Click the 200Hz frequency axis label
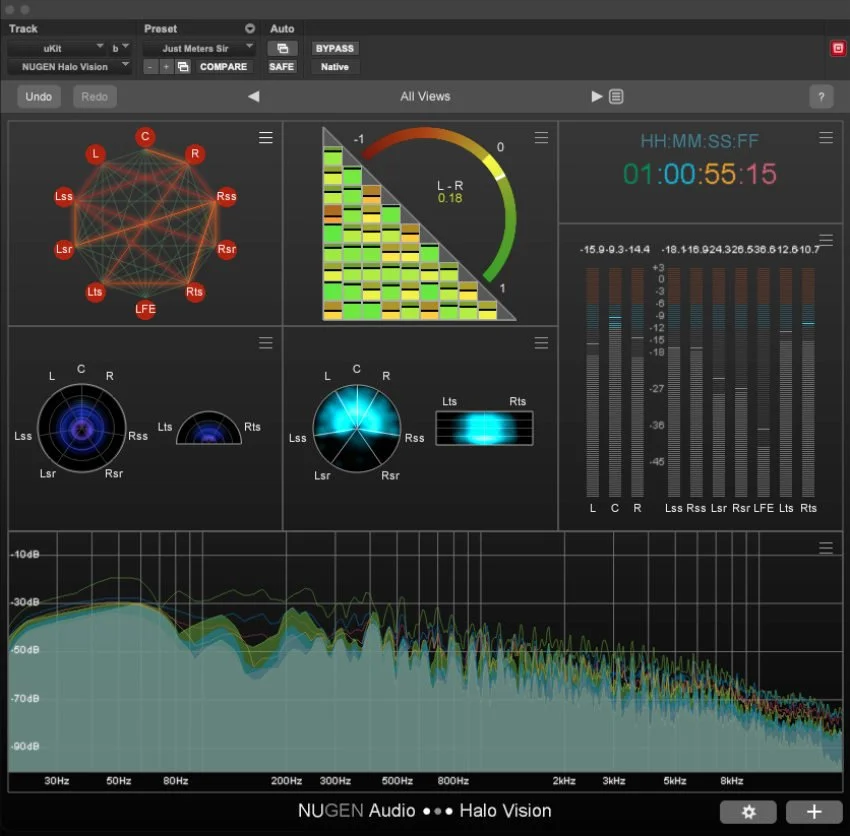Viewport: 850px width, 836px height. (x=286, y=781)
